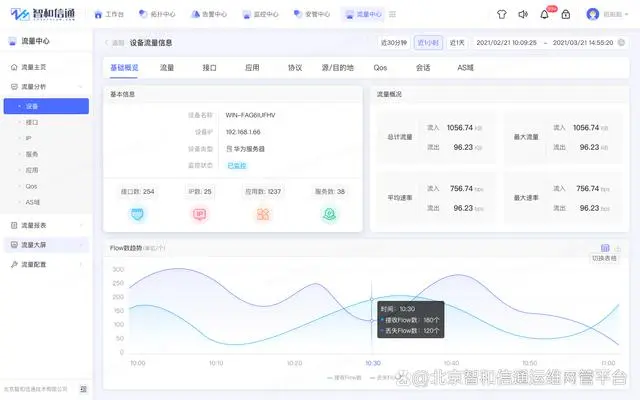Click the 接口数 port icon
This screenshot has height=400, width=640.
coord(137,214)
